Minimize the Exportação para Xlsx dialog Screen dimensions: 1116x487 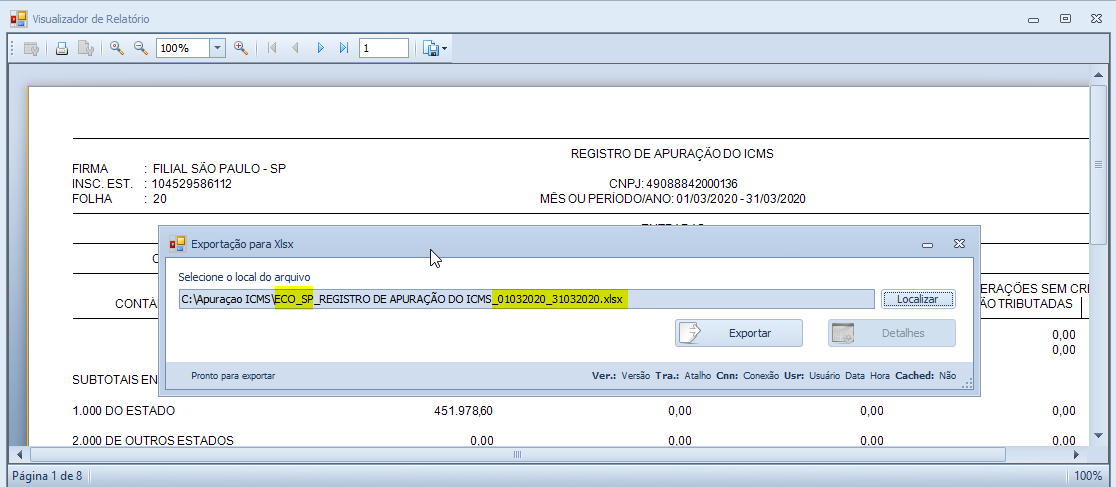929,243
